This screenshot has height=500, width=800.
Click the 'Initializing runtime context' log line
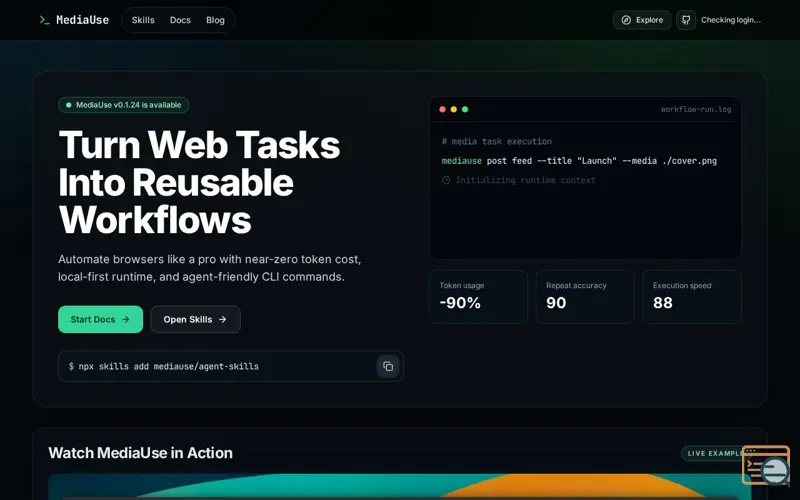pyautogui.click(x=525, y=180)
